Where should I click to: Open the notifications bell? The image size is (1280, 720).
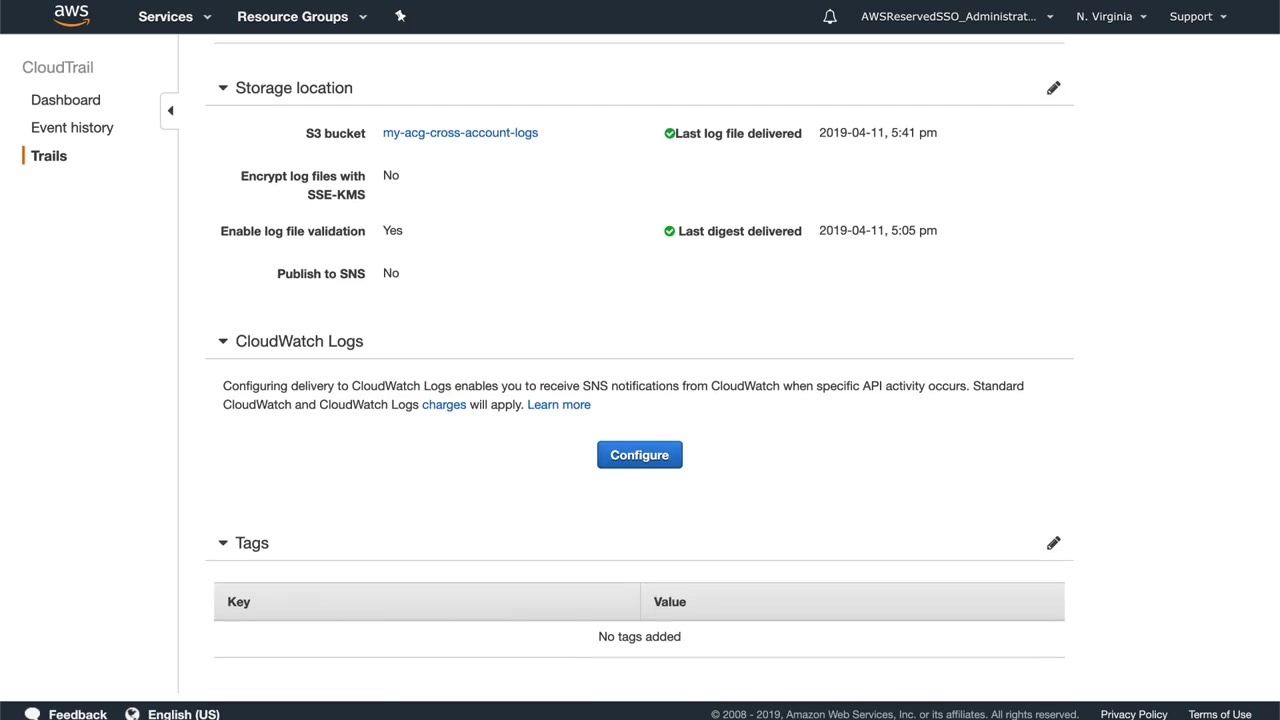tap(829, 17)
